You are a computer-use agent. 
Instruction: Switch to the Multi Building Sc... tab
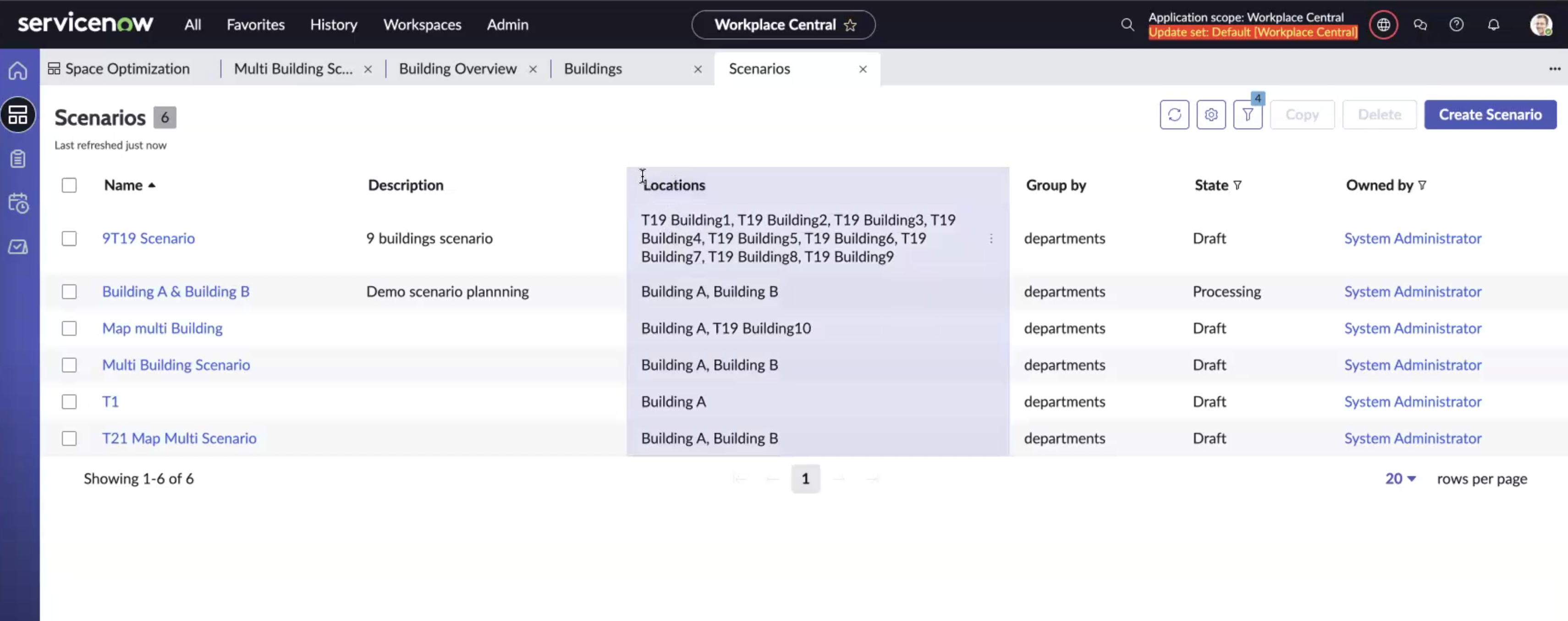(293, 69)
